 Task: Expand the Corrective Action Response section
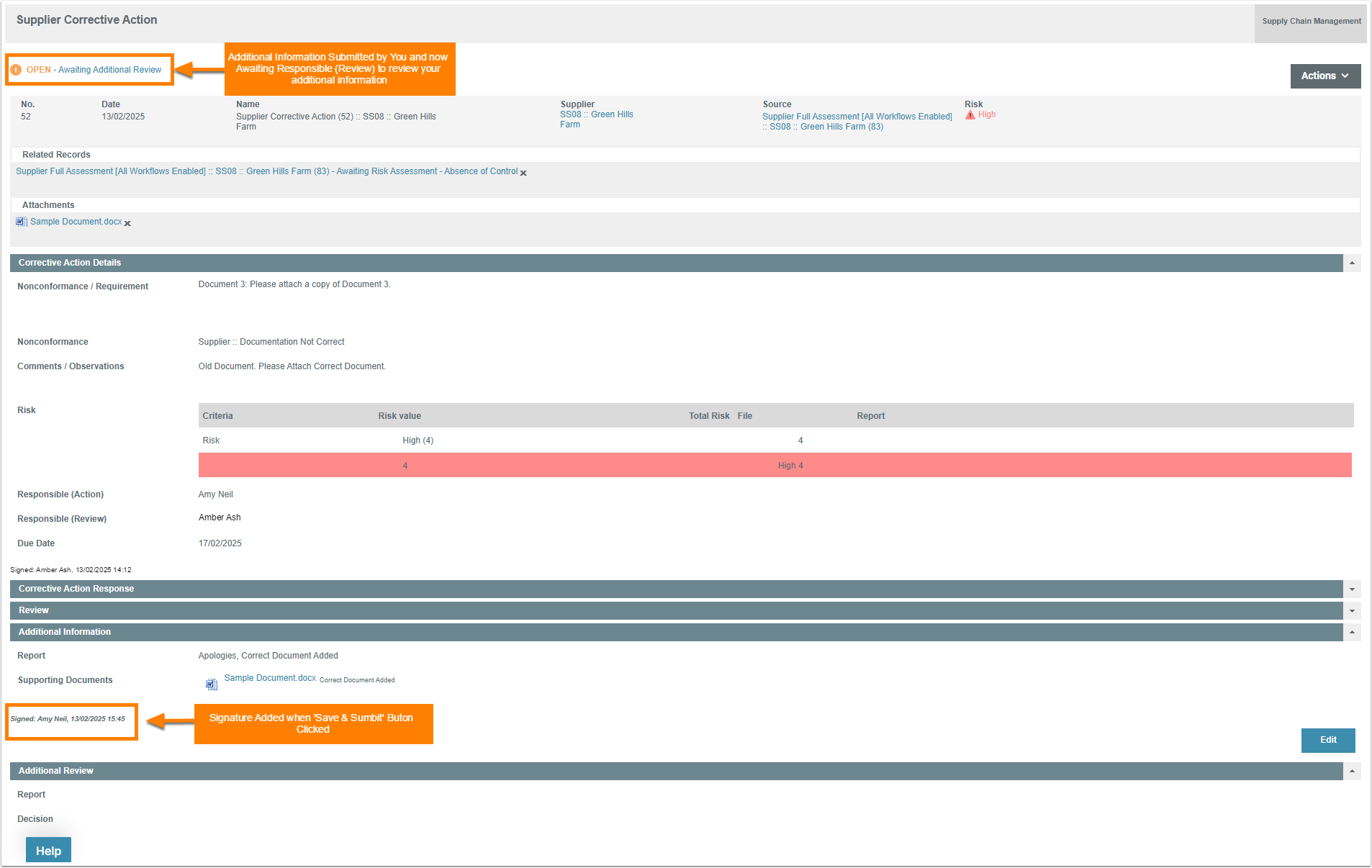(1352, 589)
